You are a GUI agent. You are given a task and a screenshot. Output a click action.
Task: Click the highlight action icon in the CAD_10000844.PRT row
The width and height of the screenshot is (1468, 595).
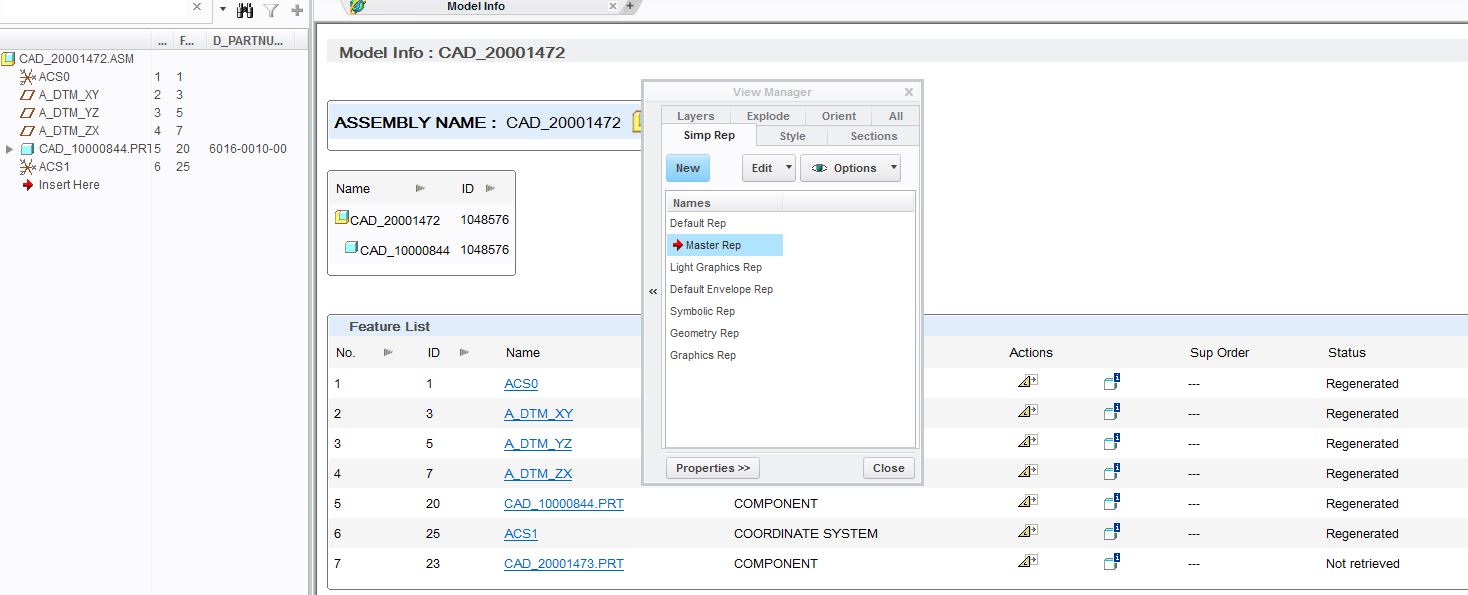(x=1028, y=502)
